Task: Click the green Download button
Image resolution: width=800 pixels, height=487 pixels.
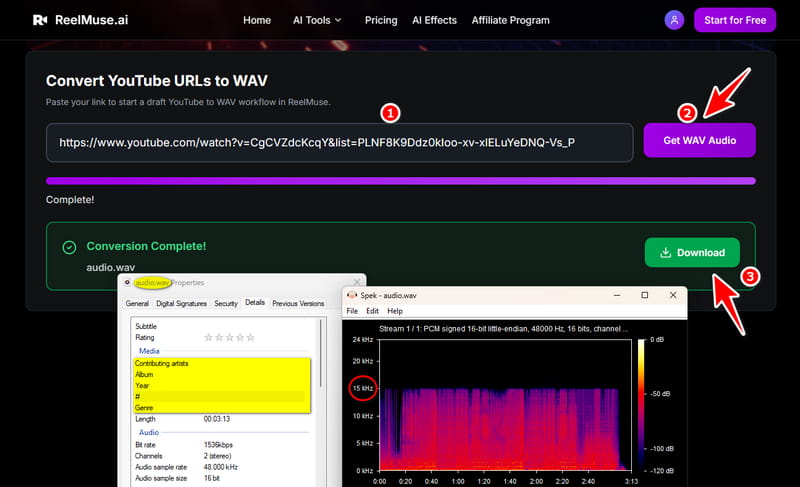Action: click(x=692, y=252)
